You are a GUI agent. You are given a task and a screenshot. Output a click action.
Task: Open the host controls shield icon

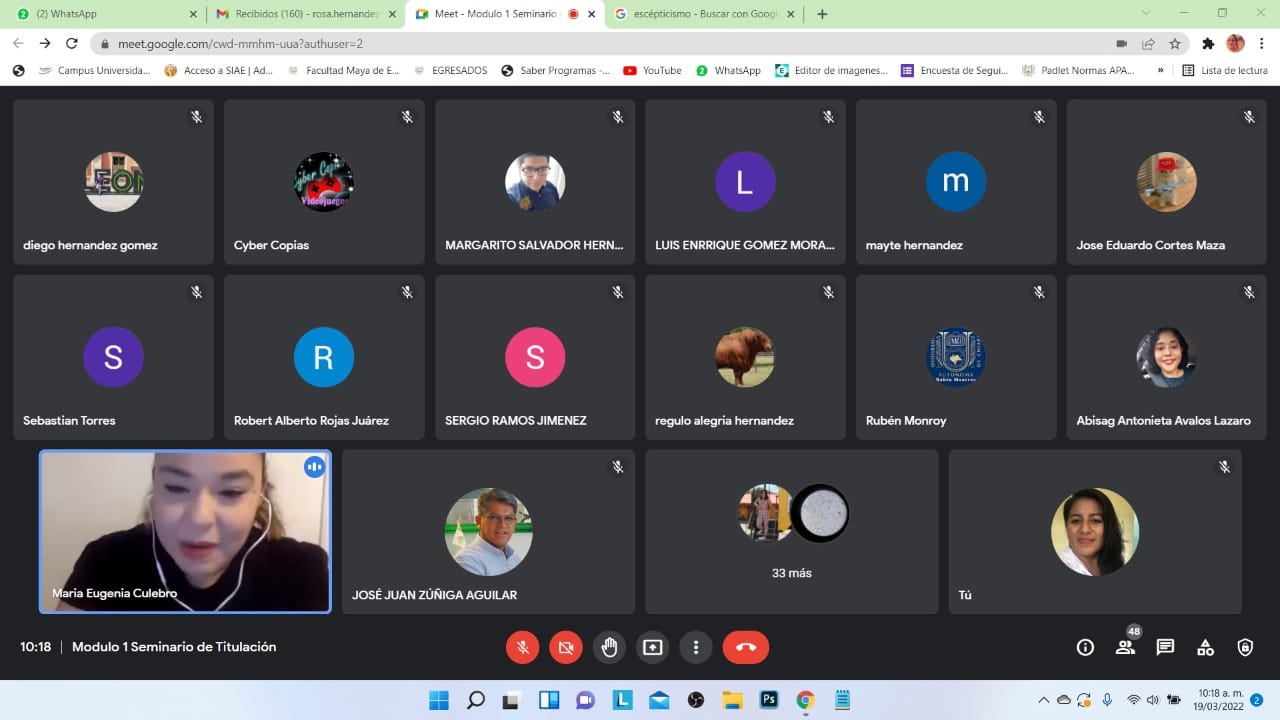[x=1245, y=647]
